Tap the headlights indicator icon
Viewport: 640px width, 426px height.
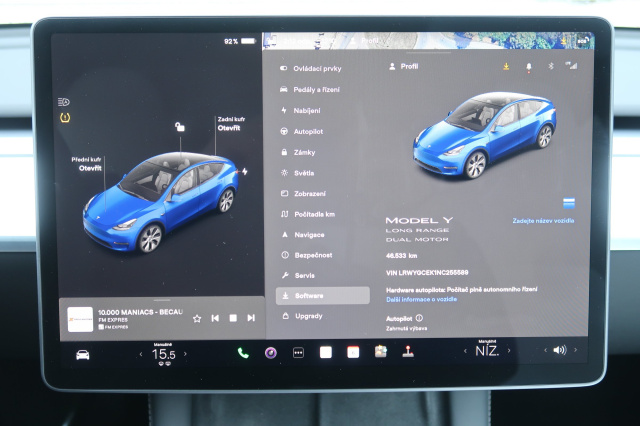tap(64, 102)
